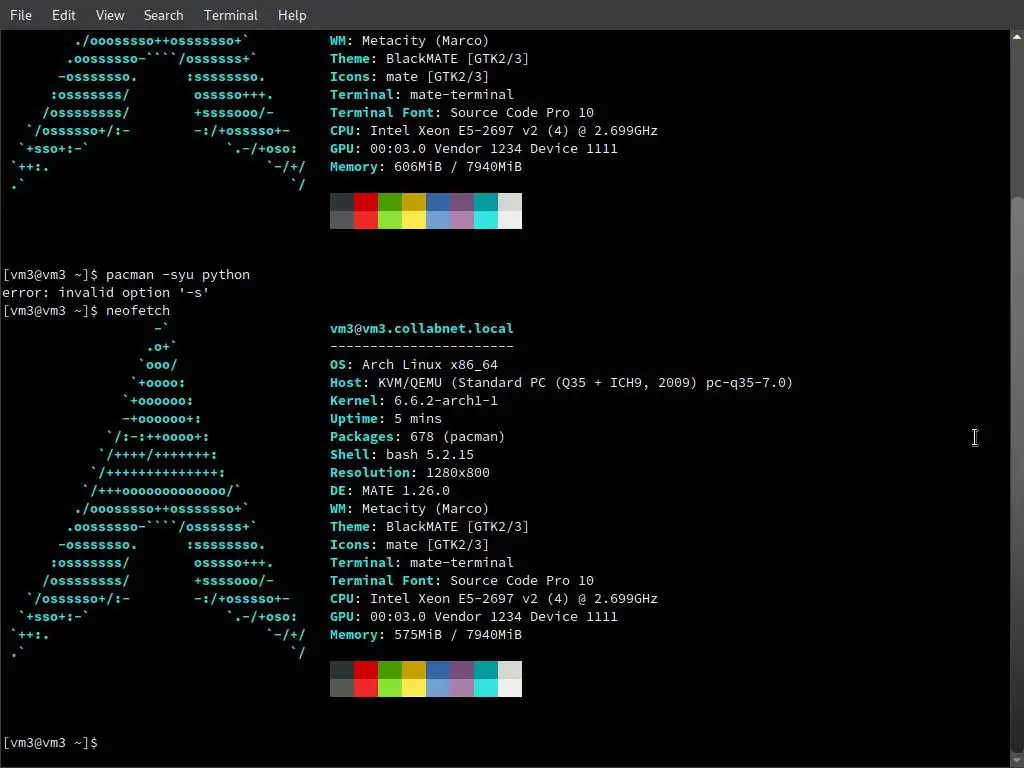Image resolution: width=1024 pixels, height=768 pixels.
Task: Open the Help menu
Action: [292, 15]
